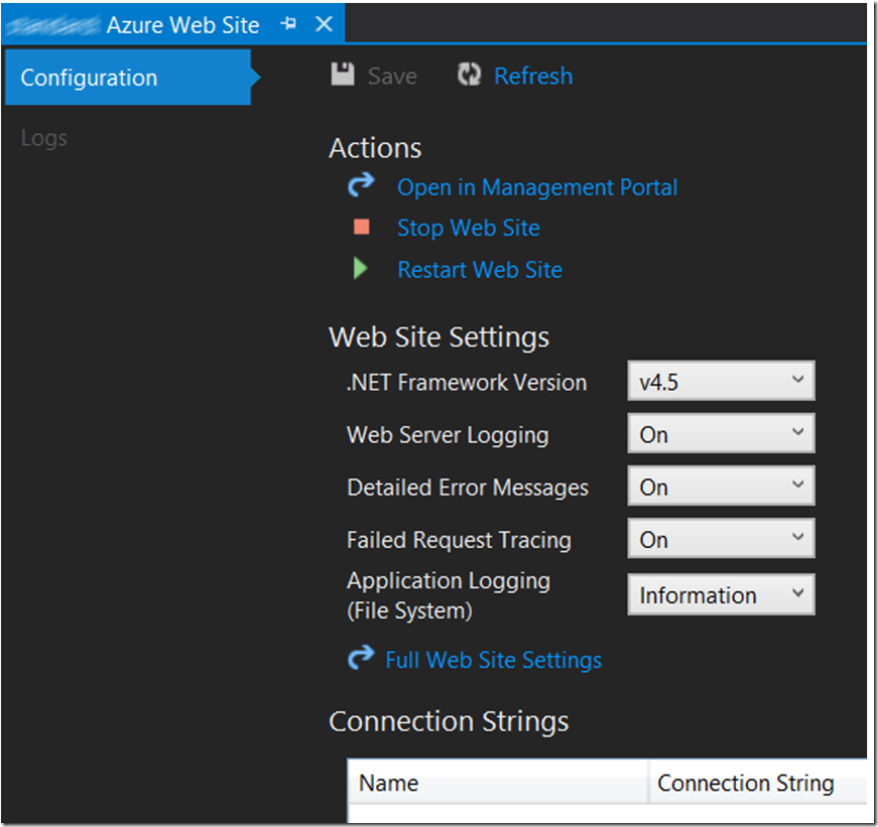The height and width of the screenshot is (827, 878).
Task: Click the Failed Request Tracing label
Action: [x=459, y=540]
